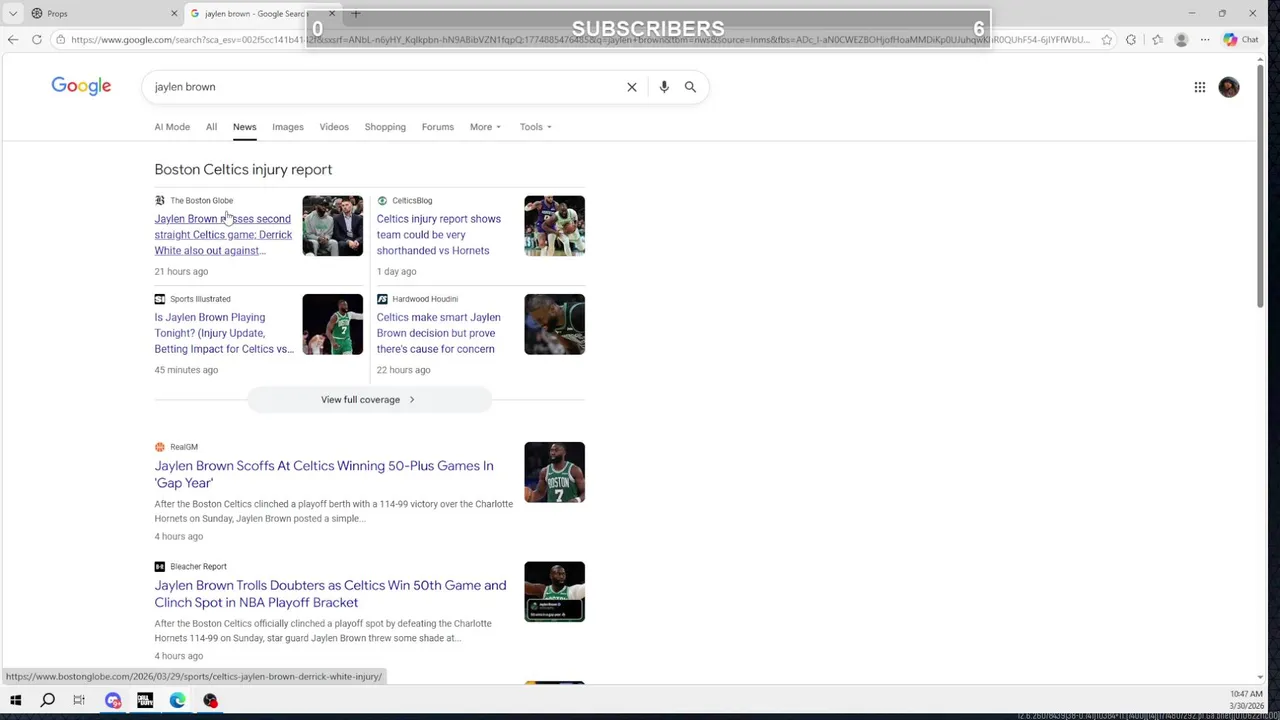Start voice search with the microphone icon
Image resolution: width=1280 pixels, height=720 pixels.
664,87
